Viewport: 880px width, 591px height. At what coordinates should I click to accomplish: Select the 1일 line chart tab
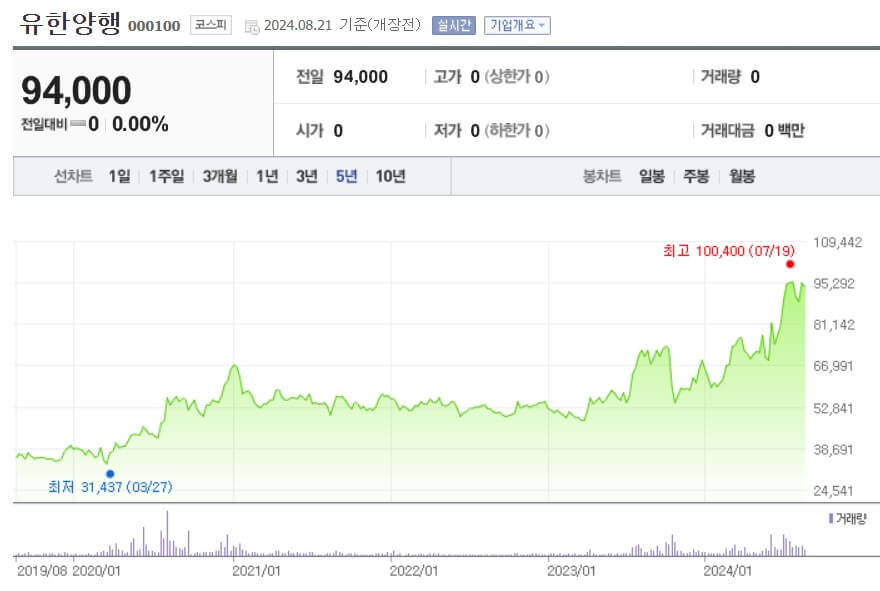click(119, 176)
